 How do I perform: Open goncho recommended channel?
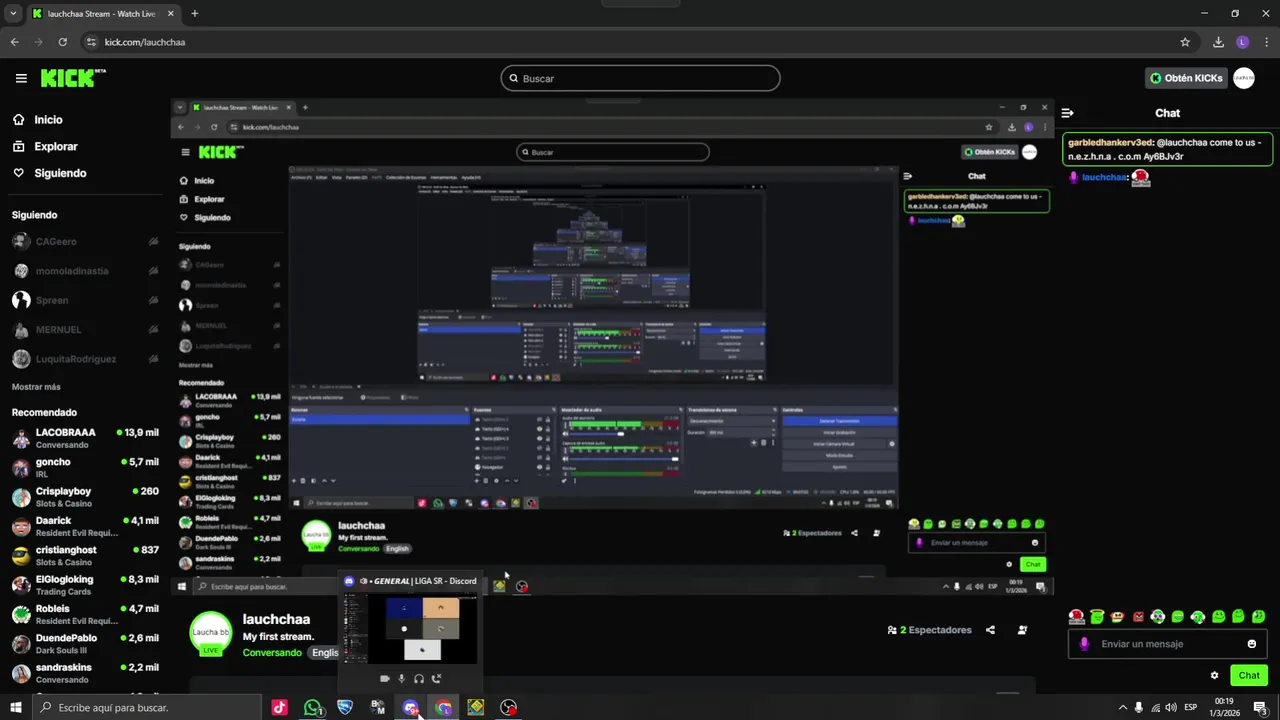click(x=85, y=468)
